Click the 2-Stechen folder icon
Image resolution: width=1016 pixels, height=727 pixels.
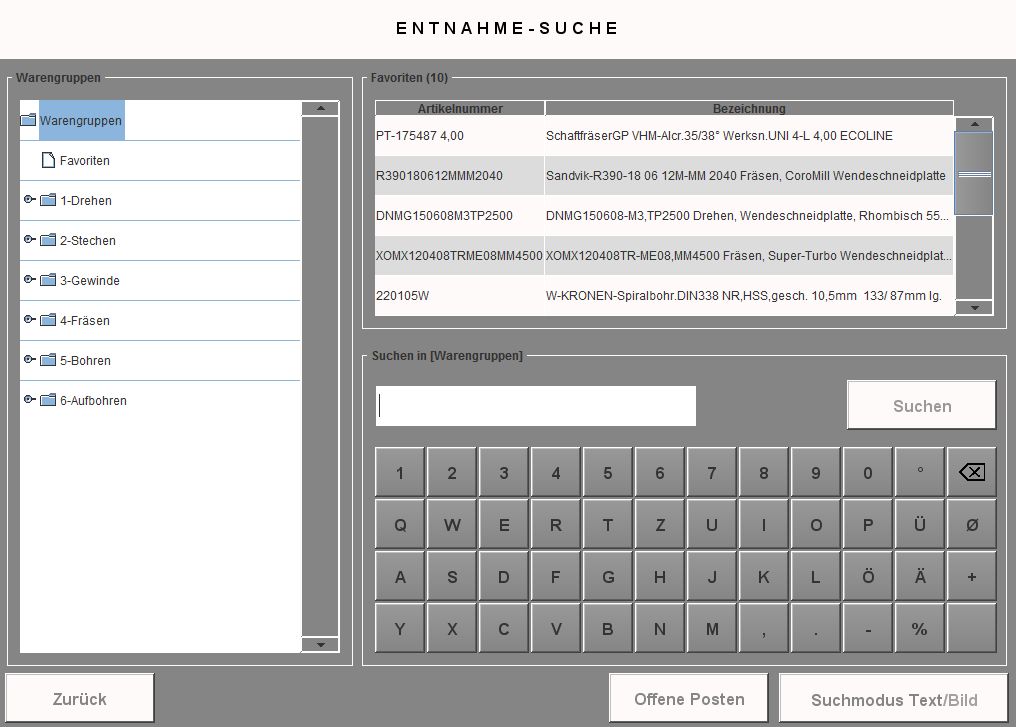48,240
